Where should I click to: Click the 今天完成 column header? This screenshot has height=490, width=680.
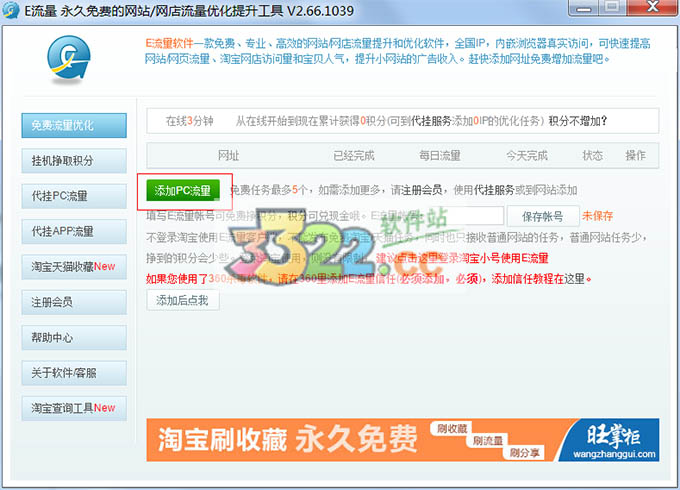(527, 155)
